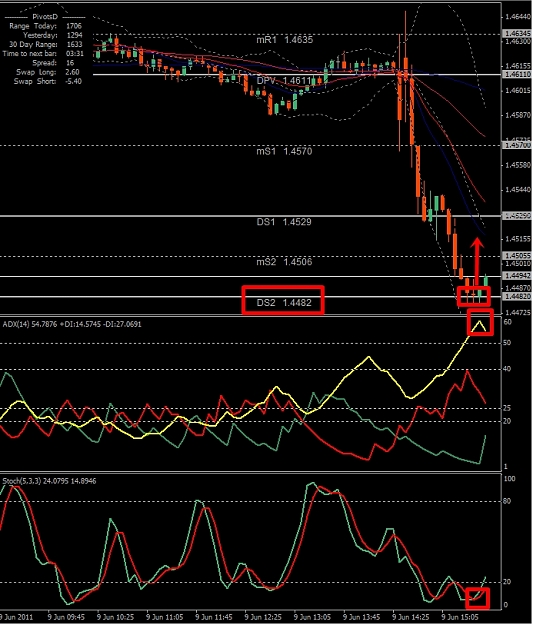This screenshot has height=625, width=533.
Task: Click the Stoch(5,3,3) indicator readout
Action: 49,481
